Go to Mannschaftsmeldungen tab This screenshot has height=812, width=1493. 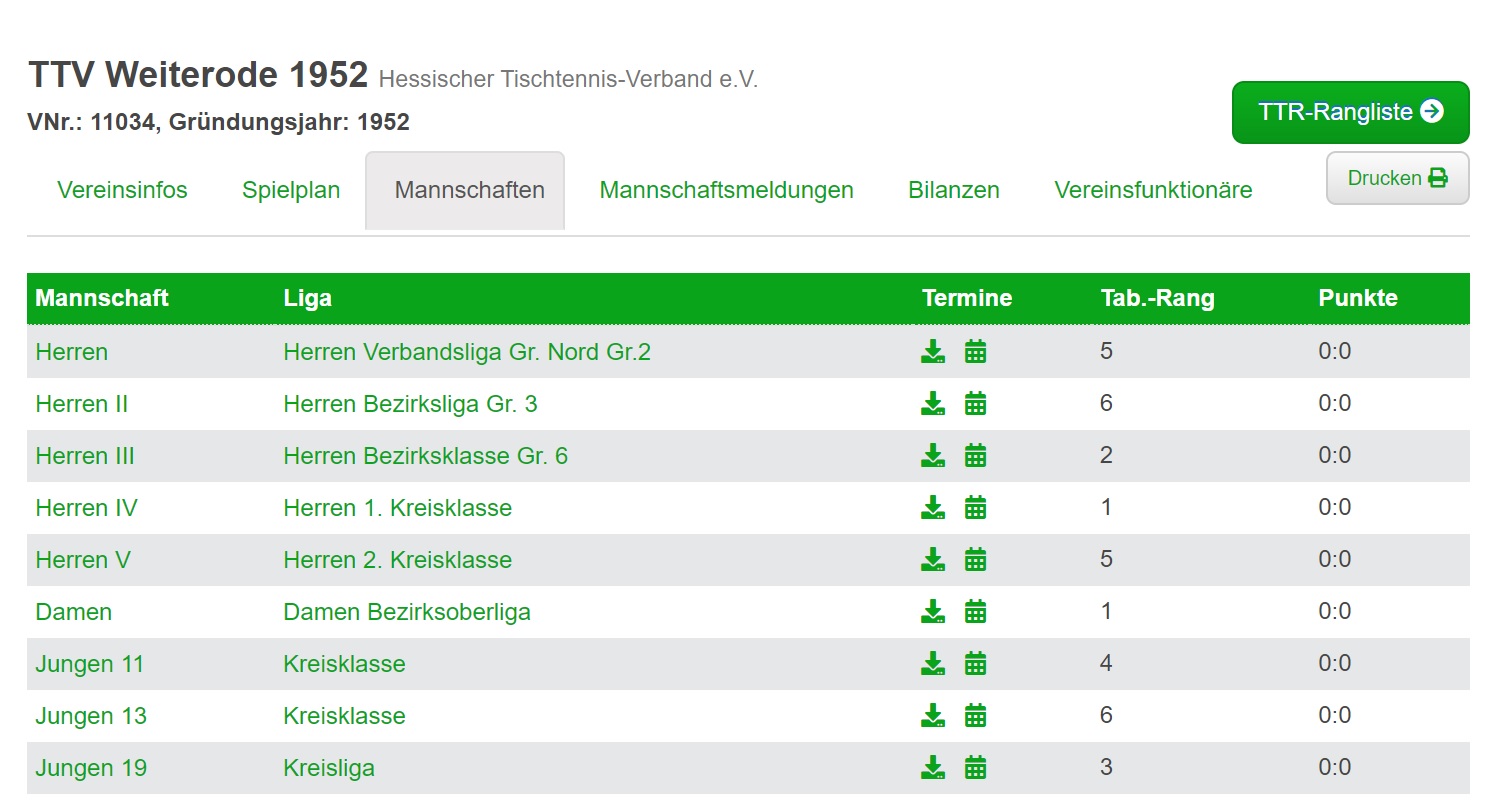click(x=726, y=190)
